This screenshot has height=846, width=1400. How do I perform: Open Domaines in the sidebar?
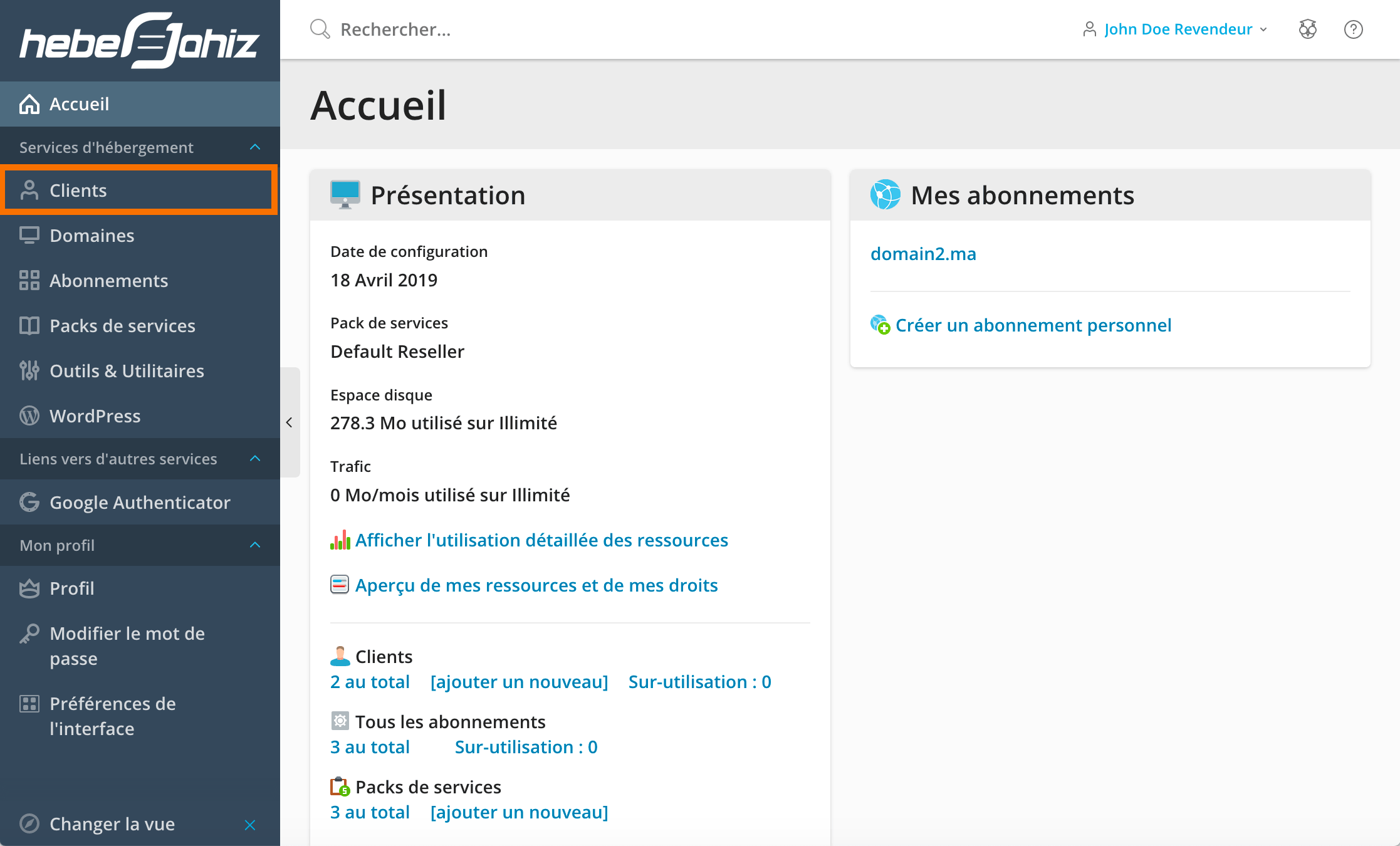pos(140,236)
